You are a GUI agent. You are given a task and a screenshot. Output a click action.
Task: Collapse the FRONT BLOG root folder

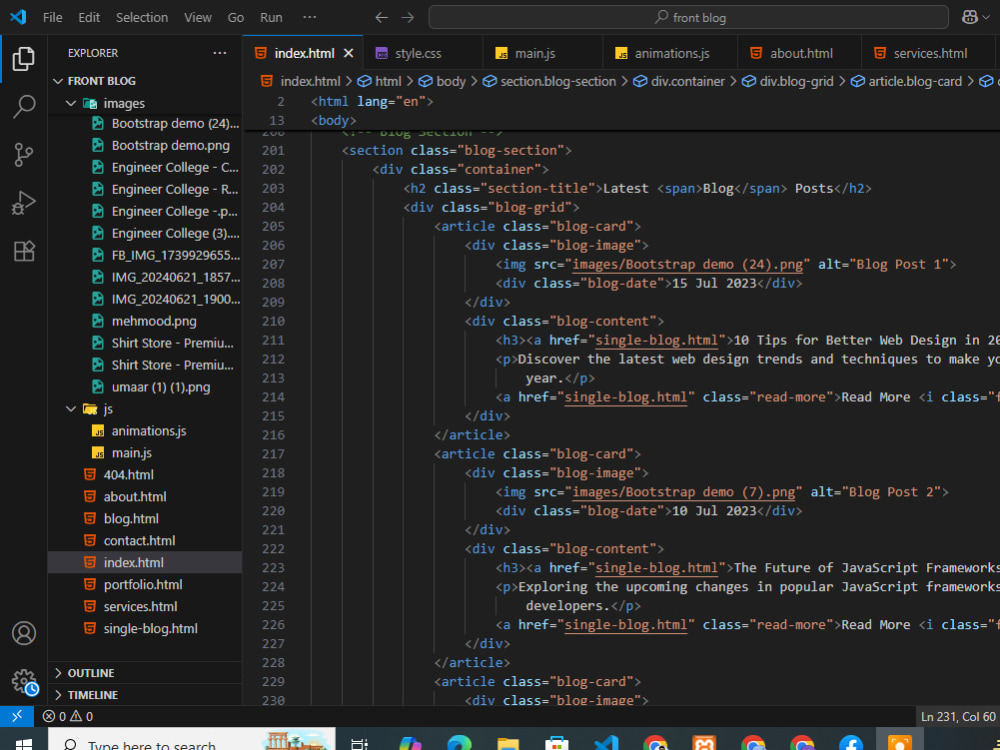tap(145, 81)
